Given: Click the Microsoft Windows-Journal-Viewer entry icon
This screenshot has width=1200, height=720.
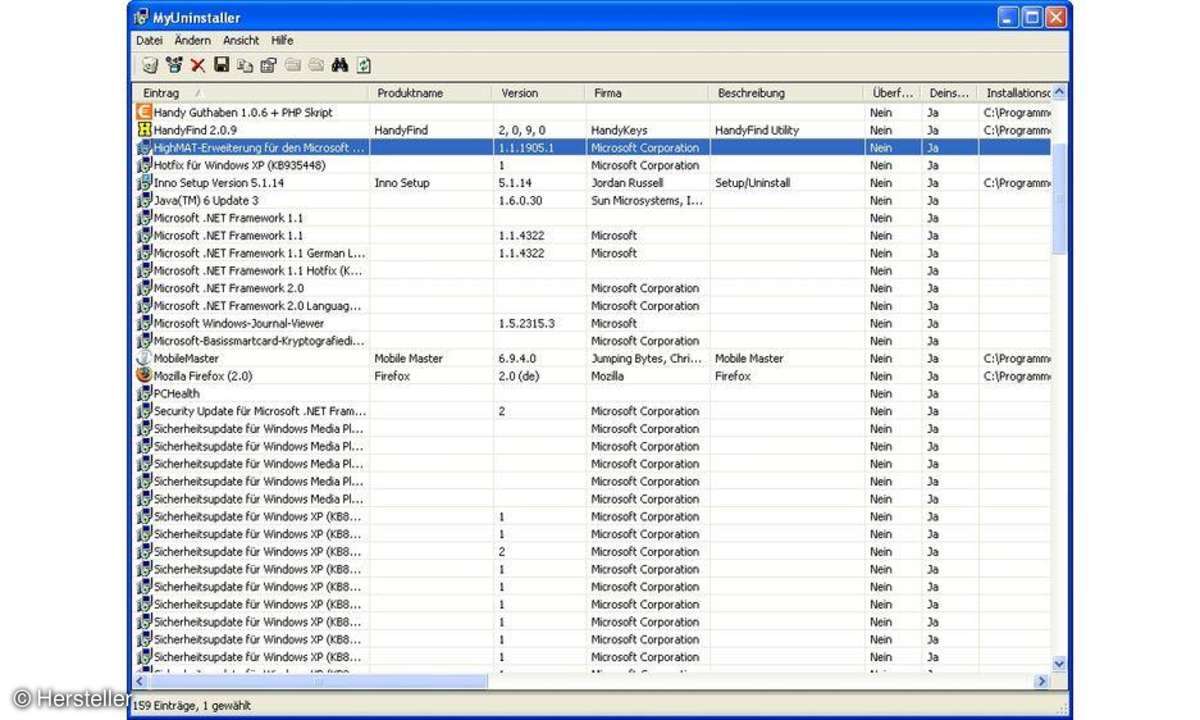Looking at the screenshot, I should click(144, 323).
